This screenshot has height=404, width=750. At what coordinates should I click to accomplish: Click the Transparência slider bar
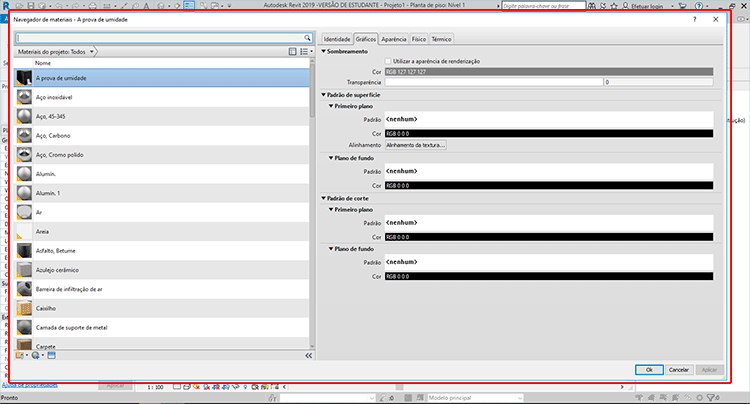494,82
